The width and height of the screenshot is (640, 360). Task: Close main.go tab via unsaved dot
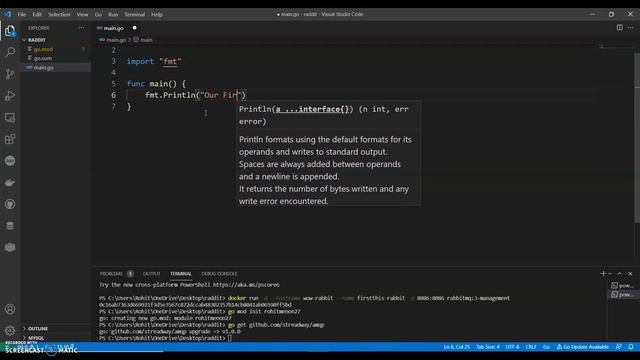(x=134, y=28)
